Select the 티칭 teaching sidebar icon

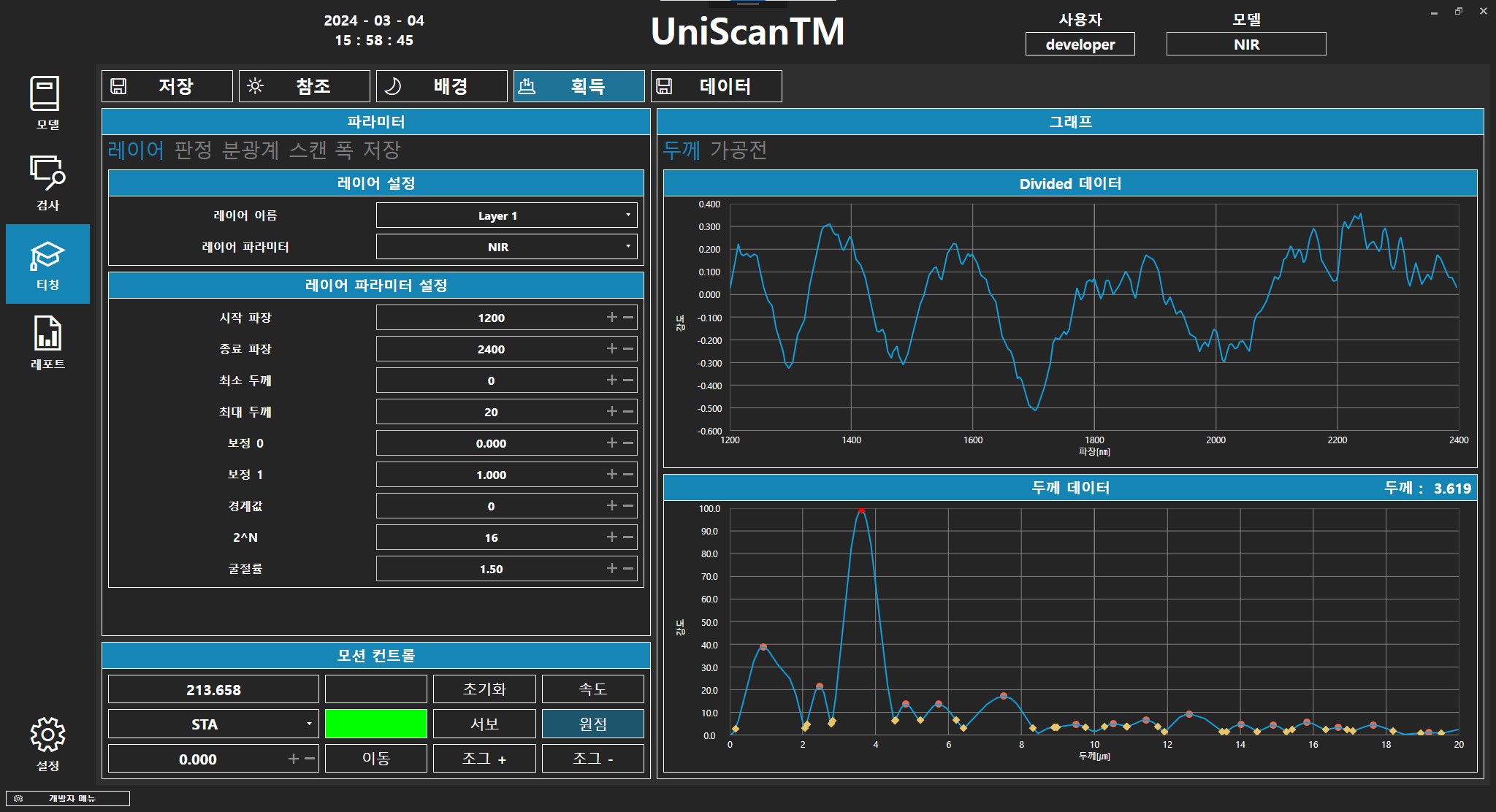point(47,264)
